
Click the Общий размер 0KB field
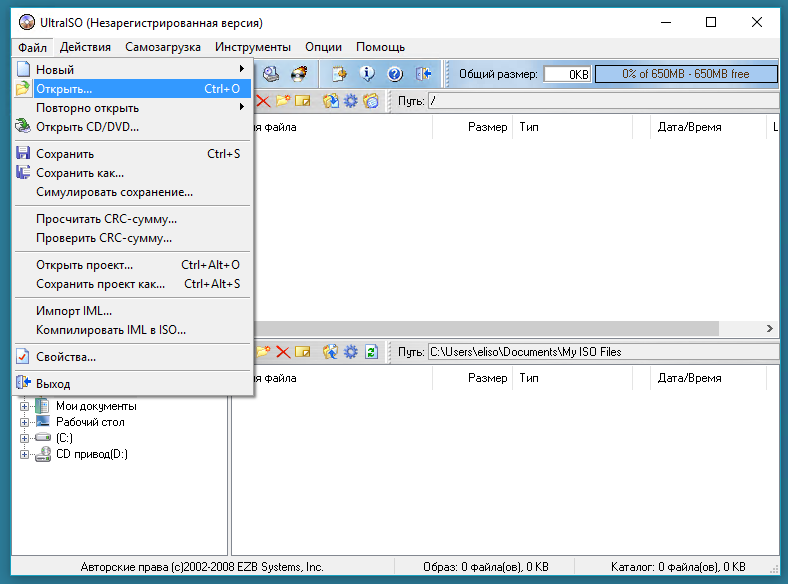tap(567, 74)
